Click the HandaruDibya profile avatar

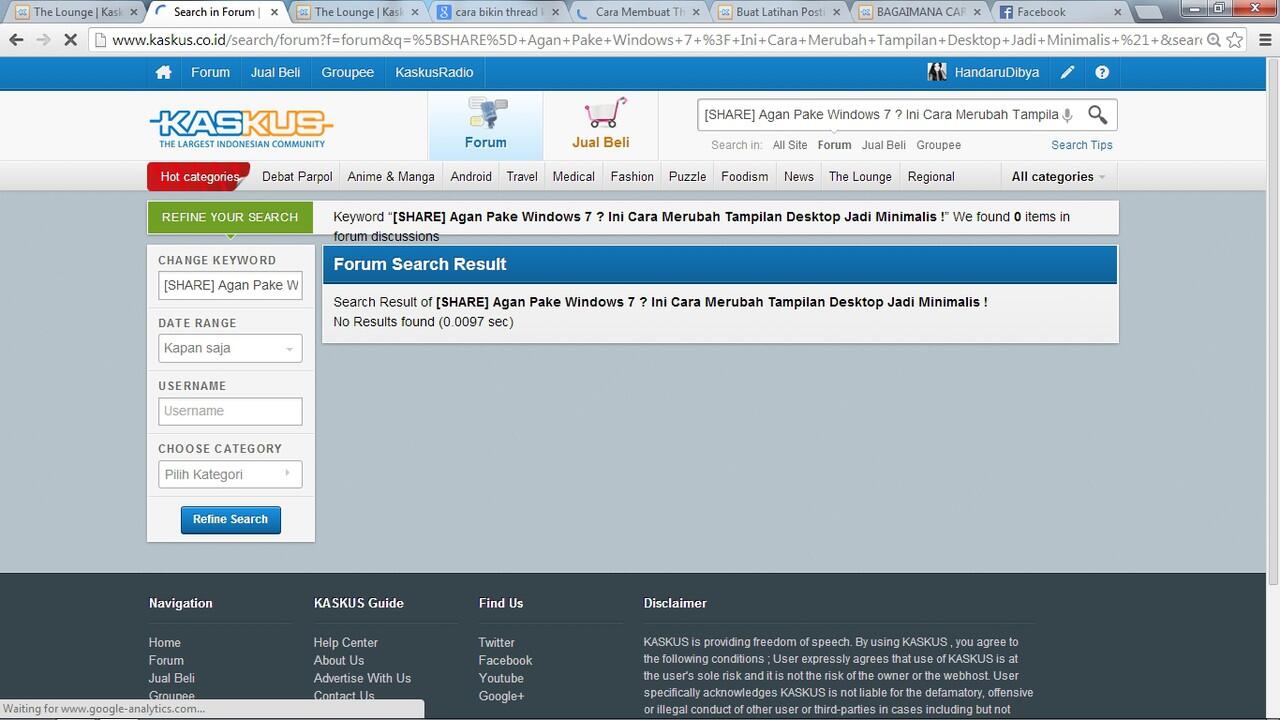[x=937, y=72]
